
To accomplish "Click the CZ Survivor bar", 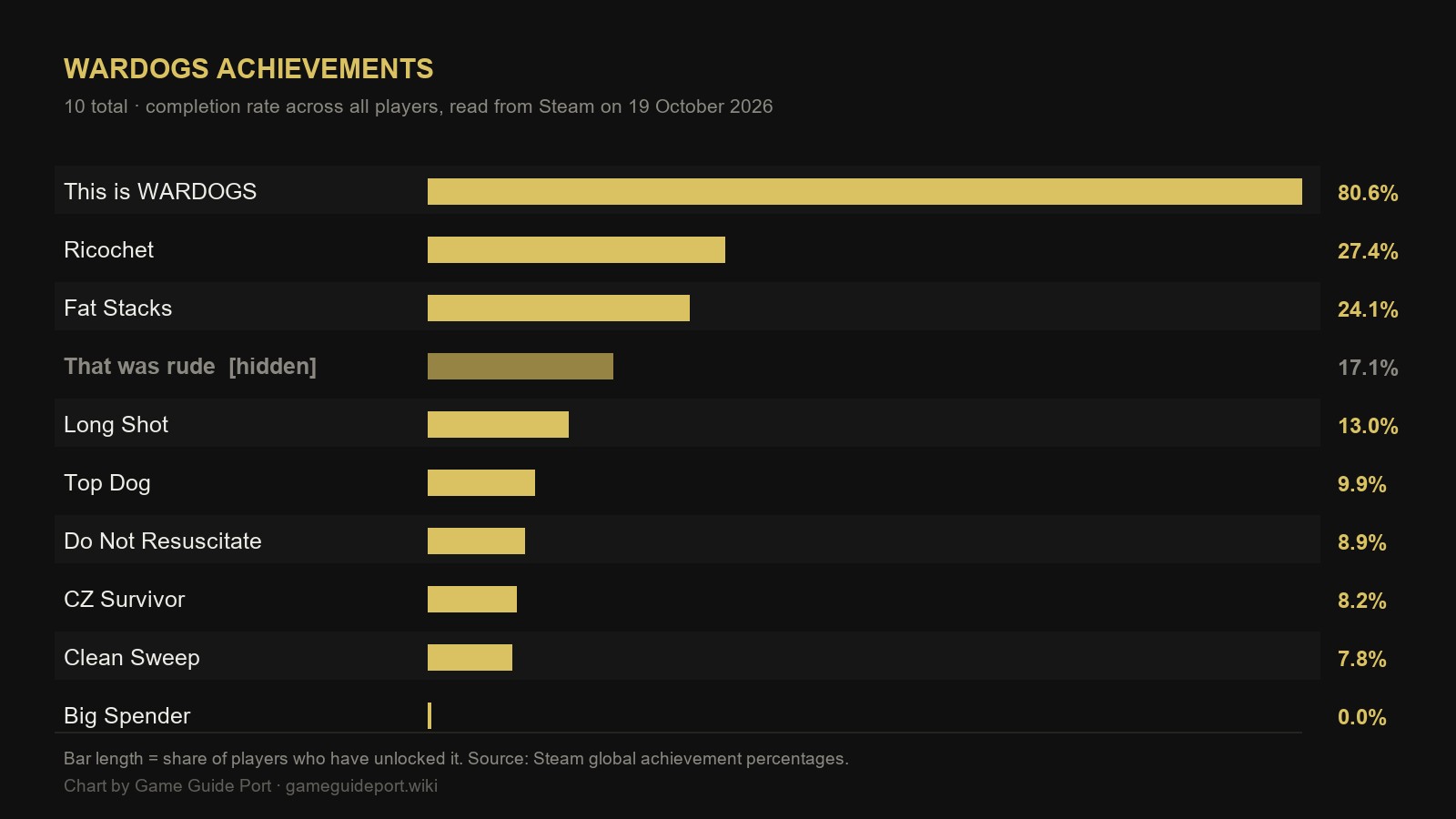I will click(472, 600).
